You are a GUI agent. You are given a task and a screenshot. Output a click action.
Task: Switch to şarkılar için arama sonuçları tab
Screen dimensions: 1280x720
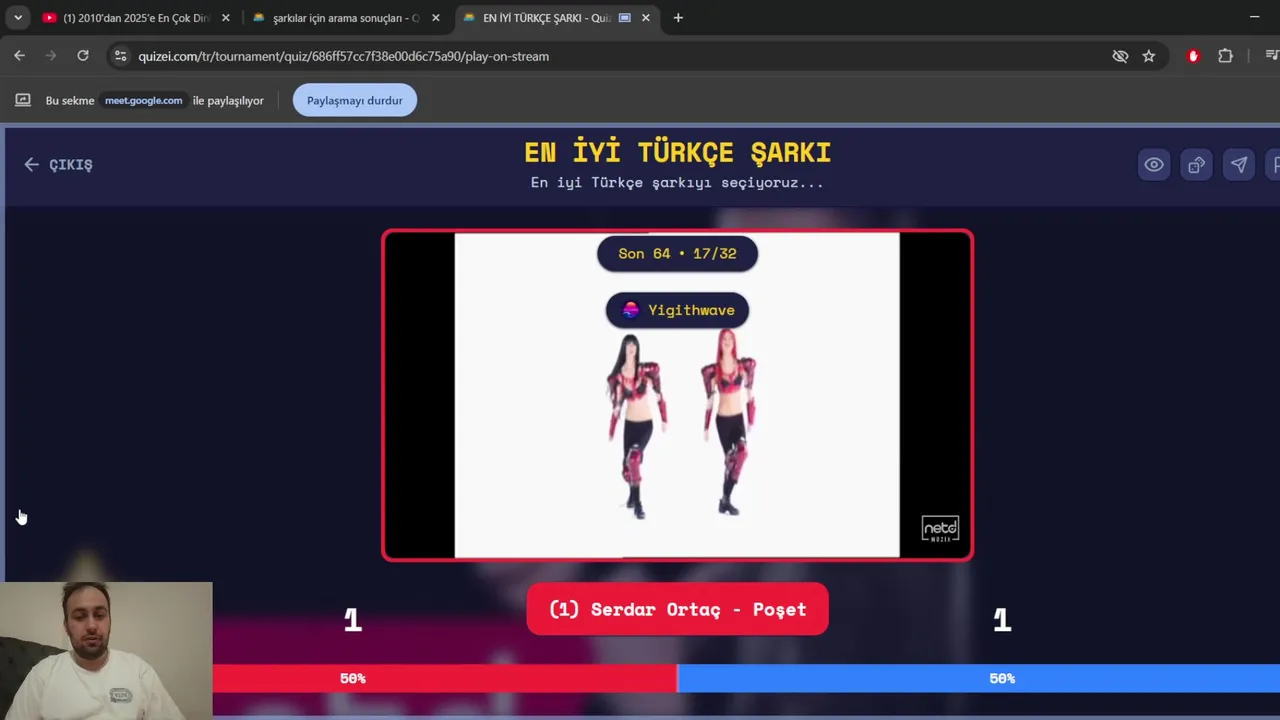347,18
